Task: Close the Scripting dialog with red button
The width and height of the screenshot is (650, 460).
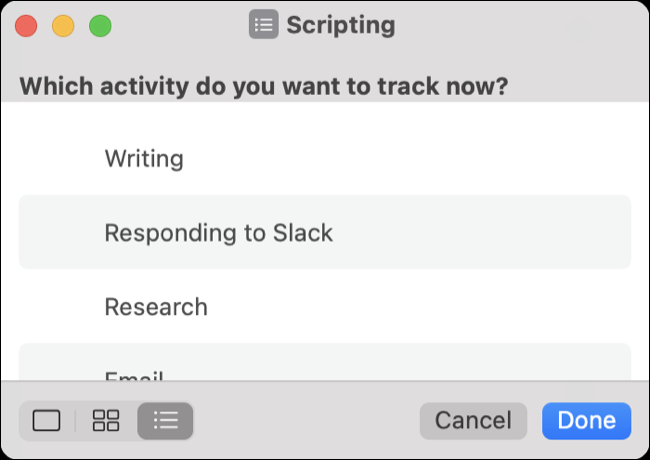Action: (27, 25)
